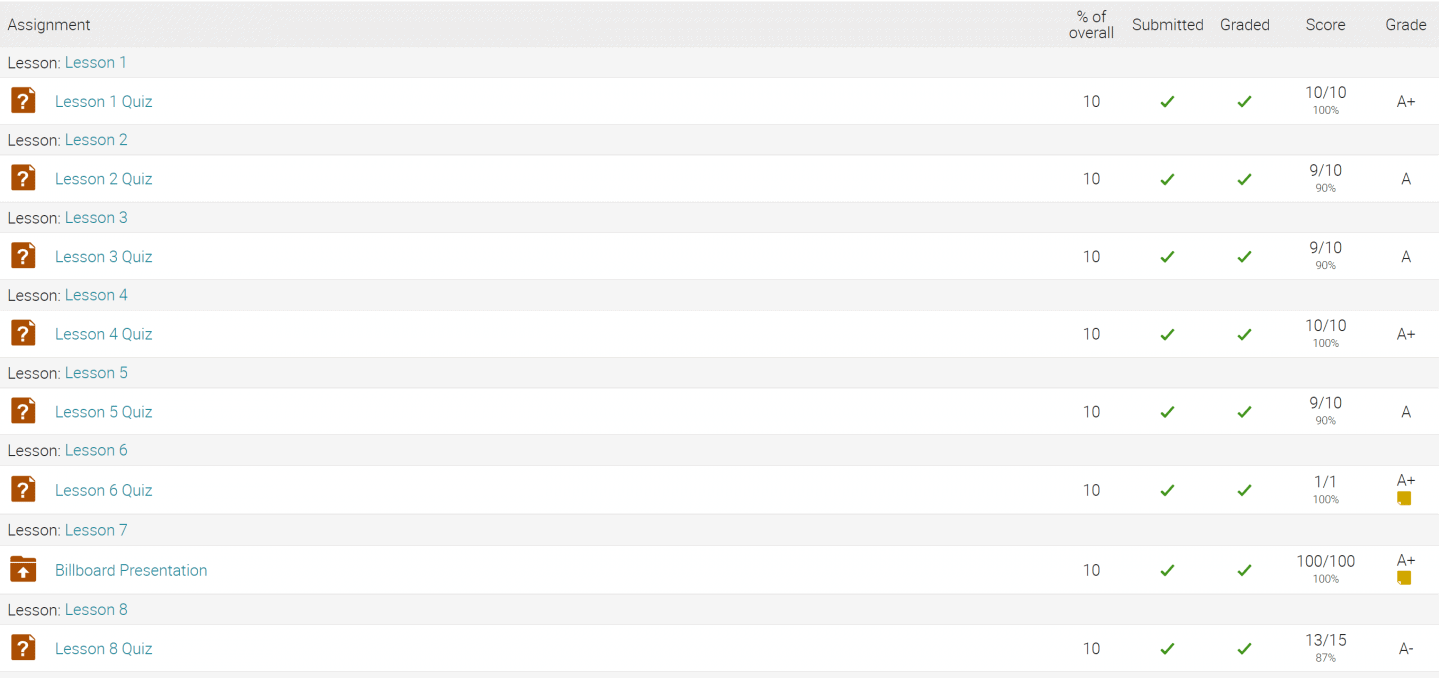
Task: Open the yellow note icon under Lesson 6 grade
Action: [x=1404, y=498]
